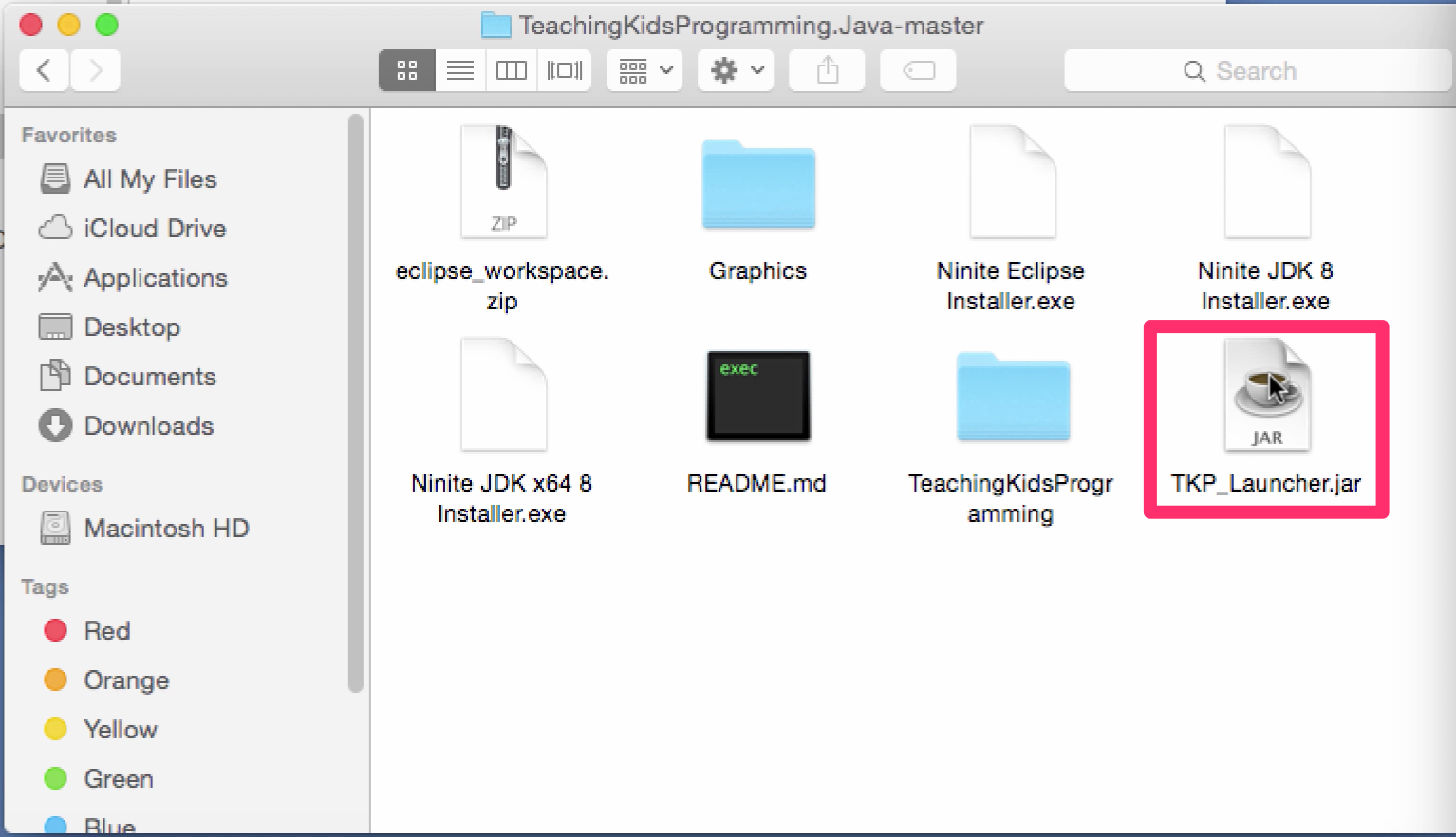Select Ninite Eclipse Installer.exe file

tap(1012, 183)
